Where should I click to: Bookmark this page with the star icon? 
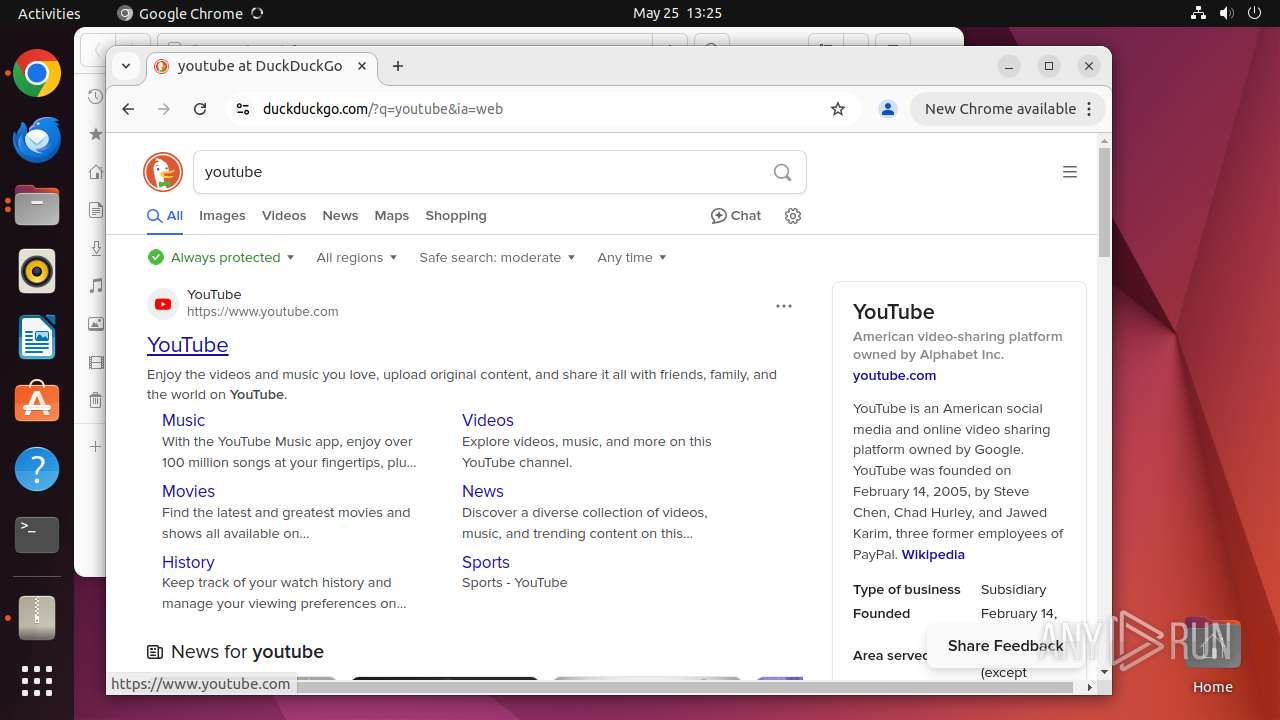click(838, 109)
